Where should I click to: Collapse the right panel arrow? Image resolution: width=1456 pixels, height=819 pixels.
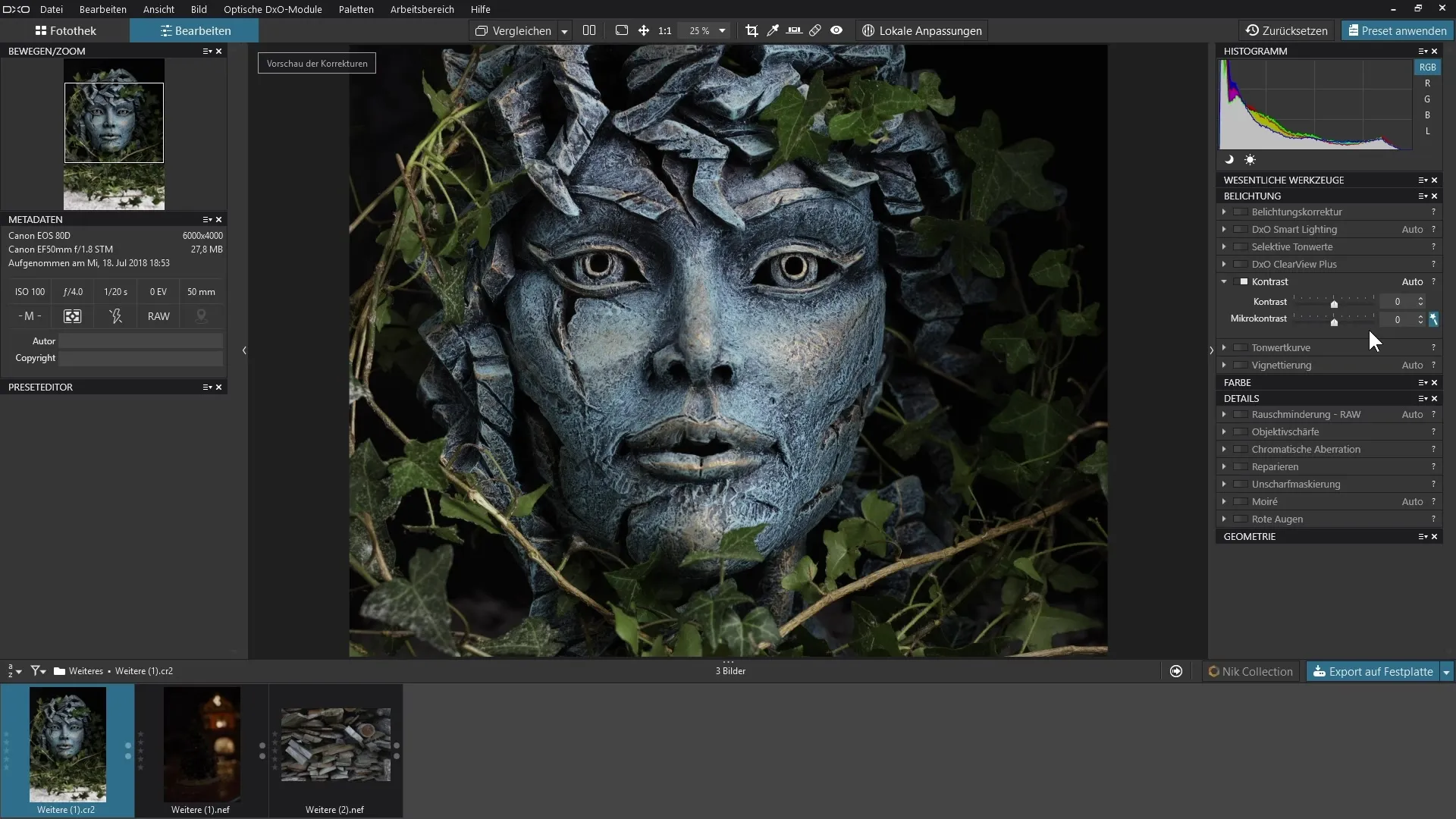pyautogui.click(x=1211, y=350)
